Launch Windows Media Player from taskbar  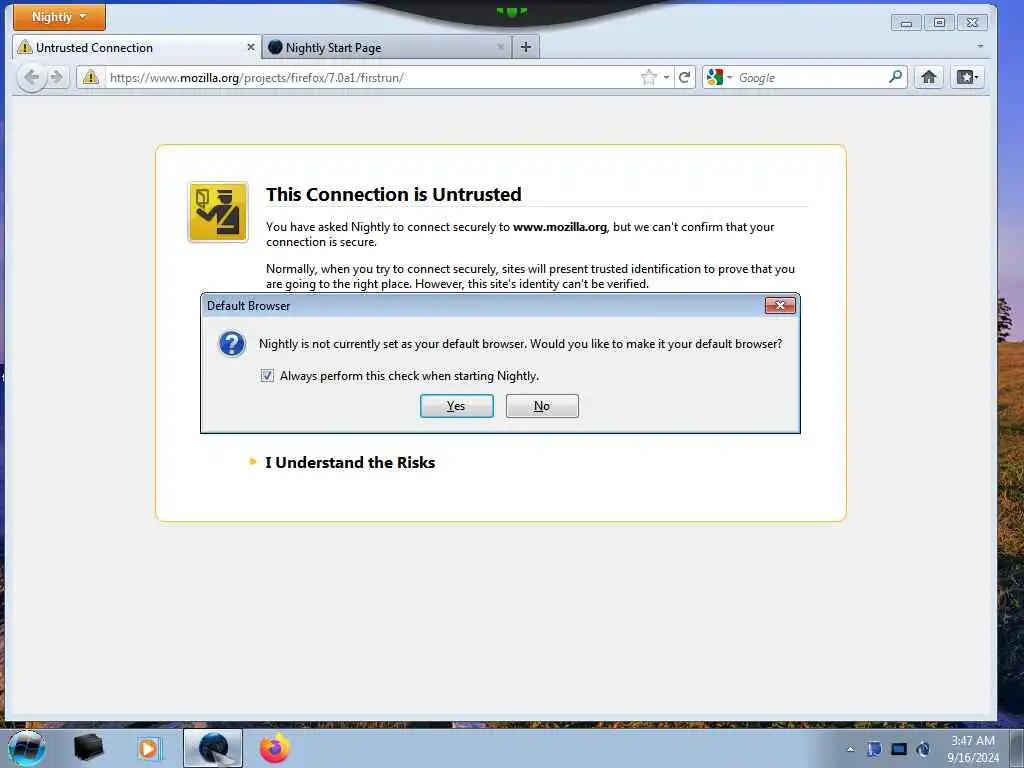[x=148, y=748]
